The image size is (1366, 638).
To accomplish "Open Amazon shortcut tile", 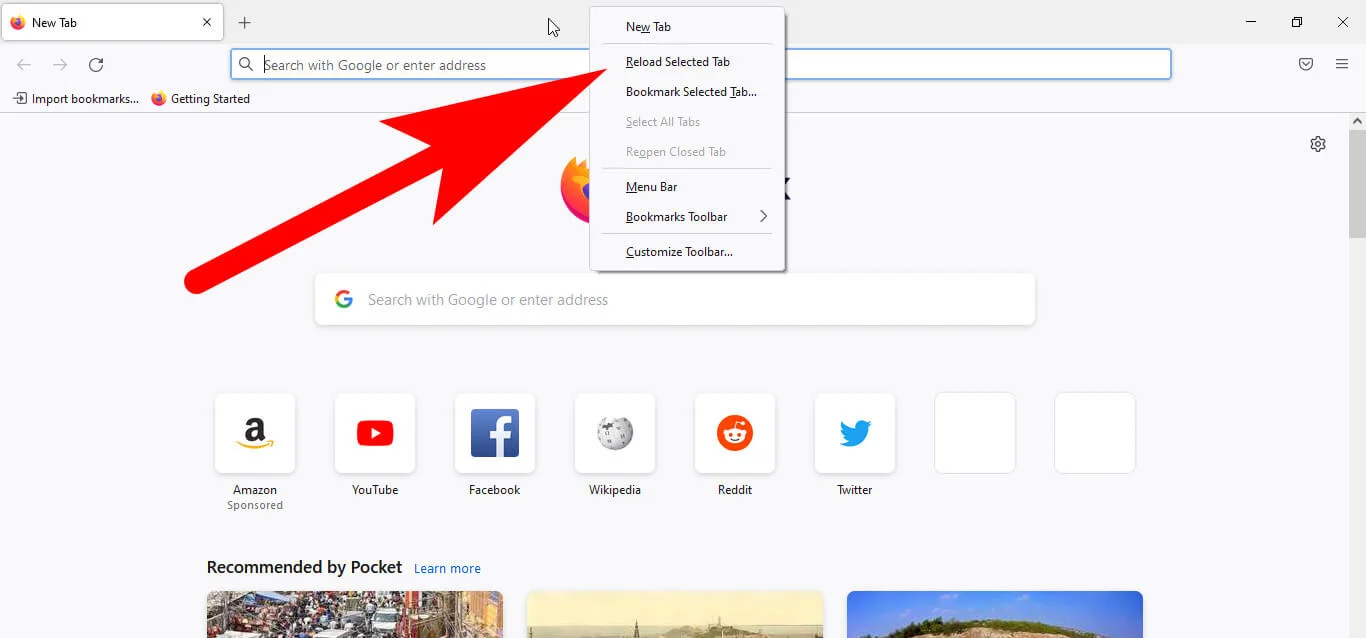I will pyautogui.click(x=255, y=433).
